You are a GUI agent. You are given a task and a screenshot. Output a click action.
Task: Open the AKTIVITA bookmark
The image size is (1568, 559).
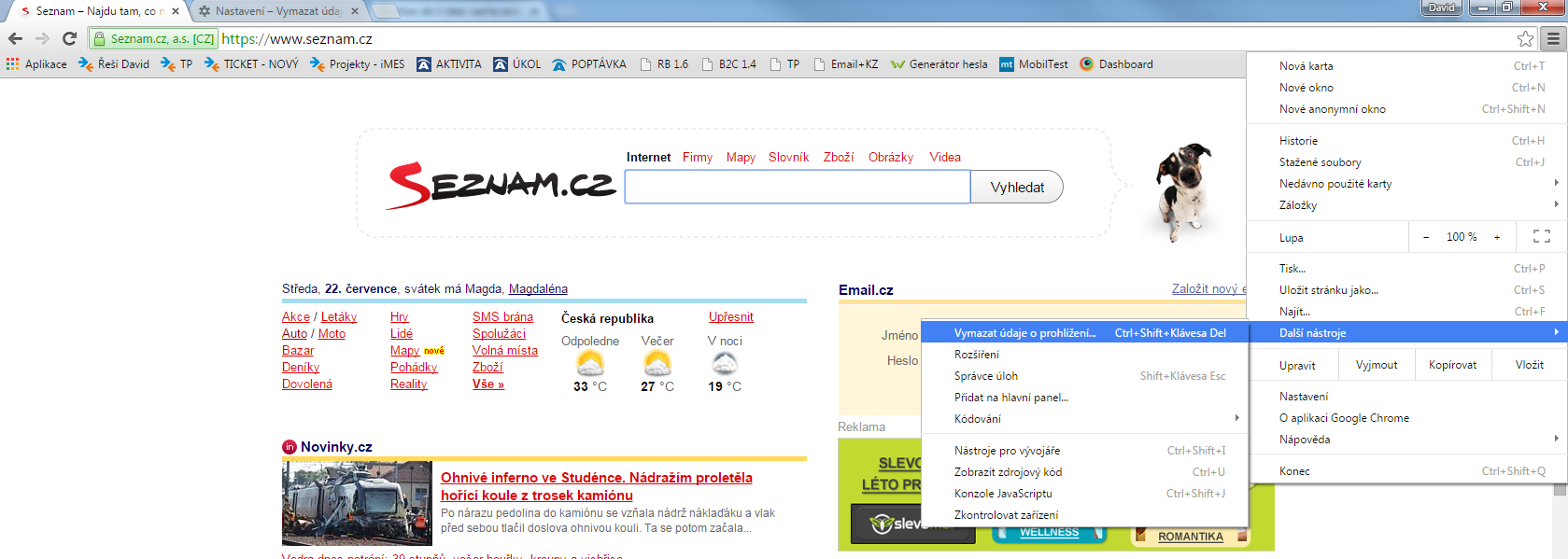tap(449, 64)
